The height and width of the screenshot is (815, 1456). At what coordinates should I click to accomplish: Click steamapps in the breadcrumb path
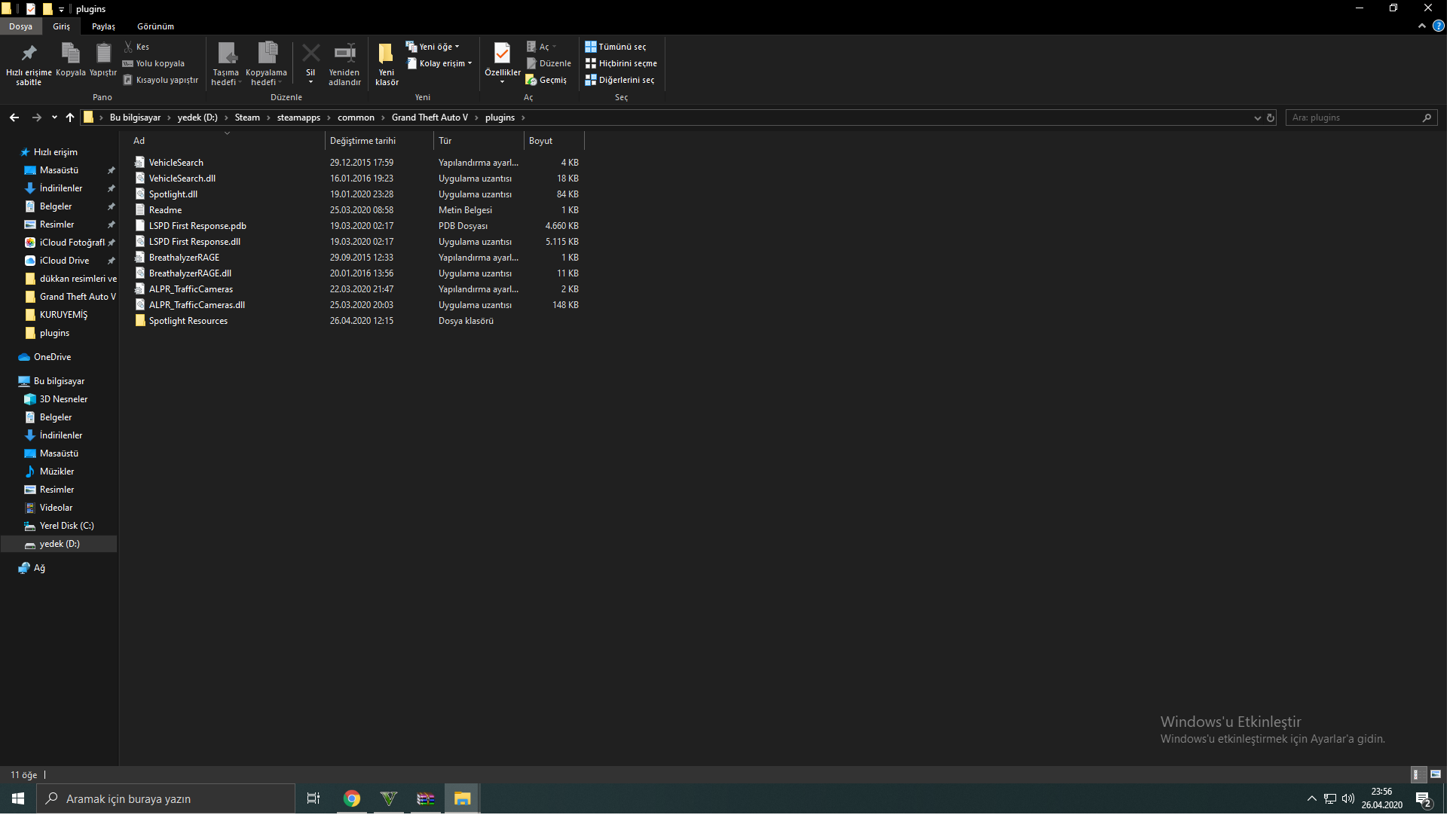300,118
